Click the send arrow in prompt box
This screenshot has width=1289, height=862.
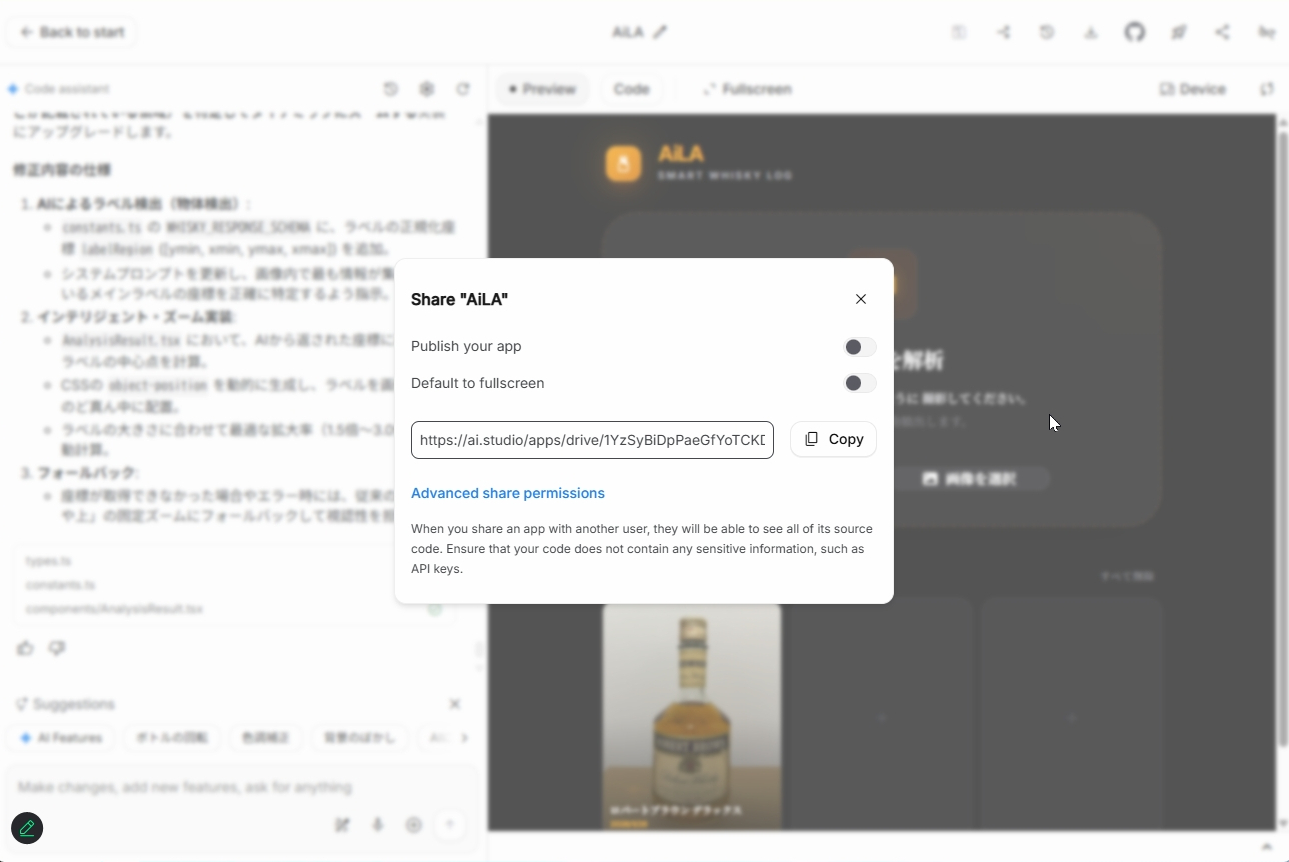pyautogui.click(x=450, y=825)
